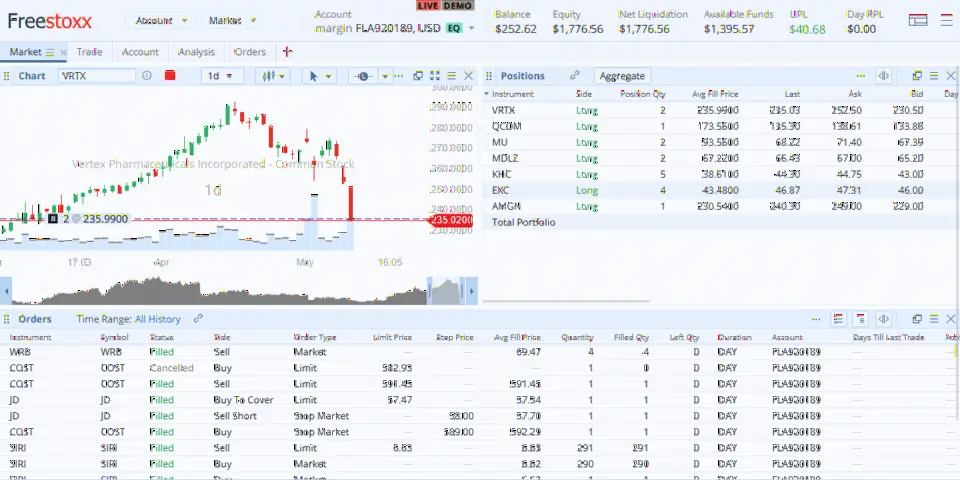Click the Orders panel drag handle
The width and height of the screenshot is (960, 480).
(x=7, y=319)
